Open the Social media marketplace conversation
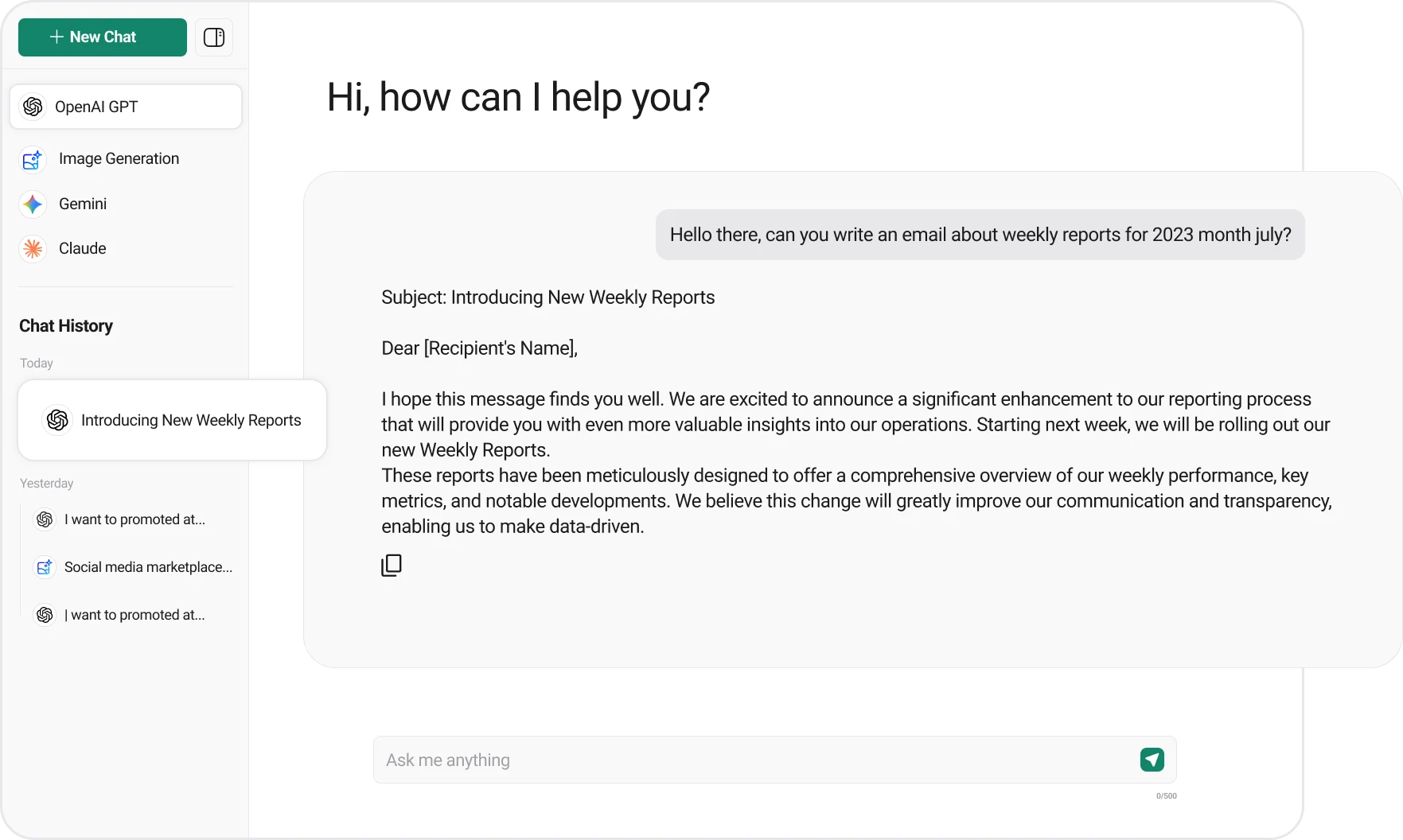 pyautogui.click(x=148, y=566)
